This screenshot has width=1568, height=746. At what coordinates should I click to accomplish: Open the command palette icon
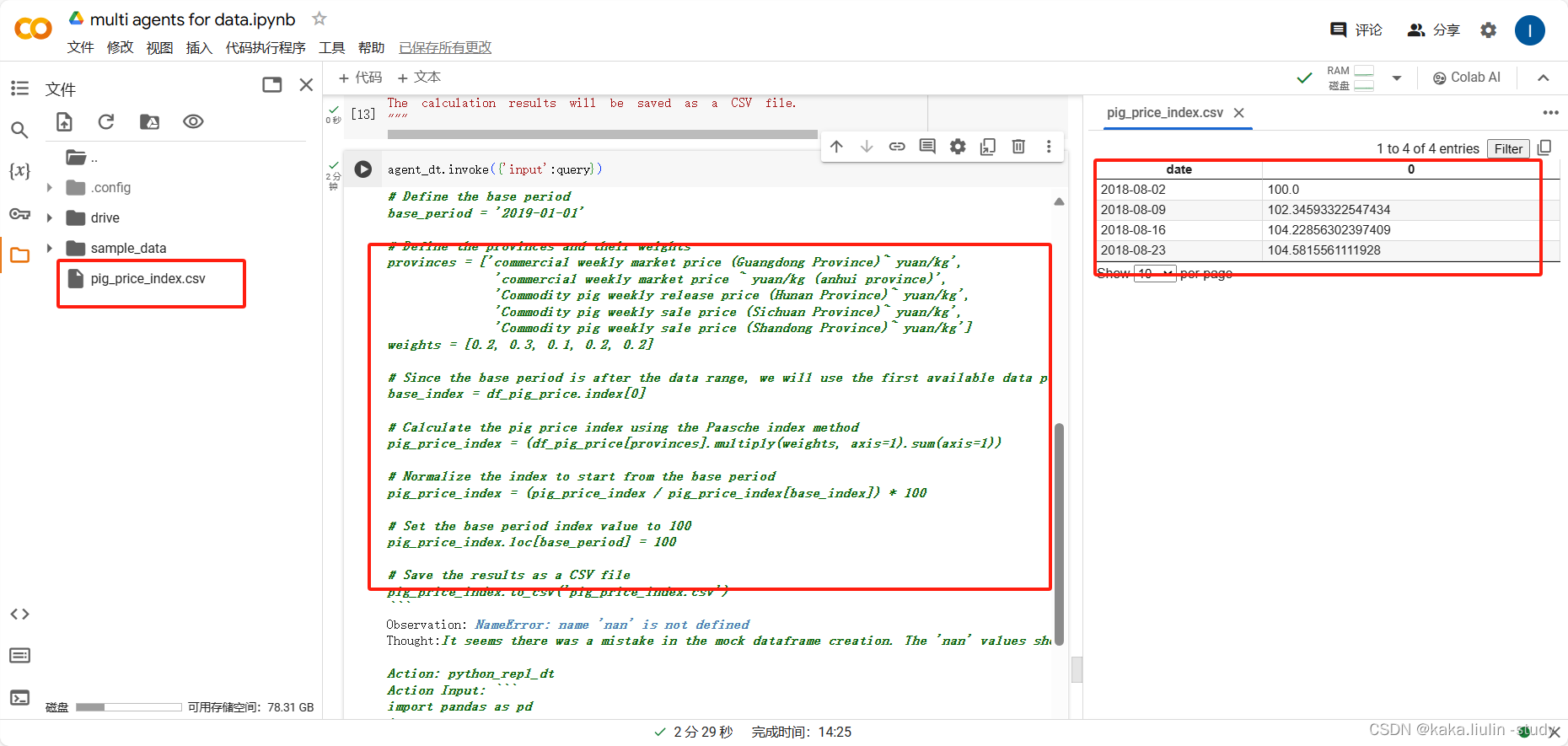coord(19,656)
